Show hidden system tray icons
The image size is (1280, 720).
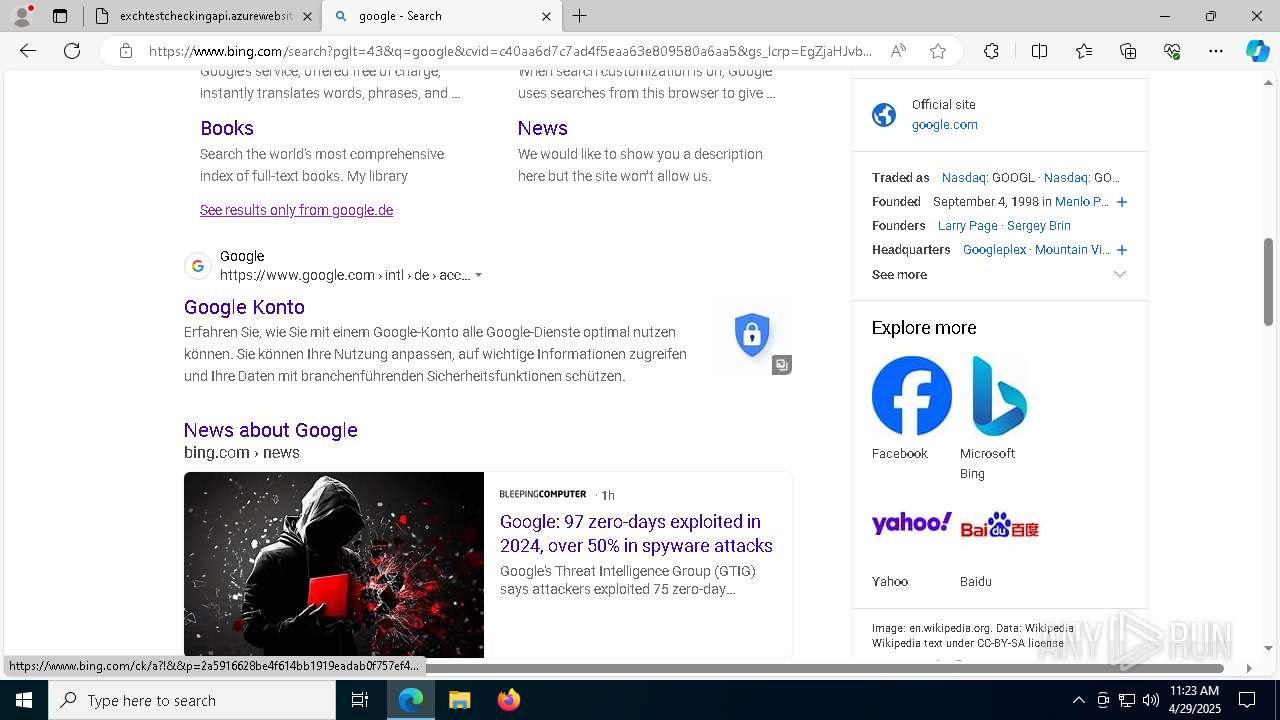click(1078, 700)
